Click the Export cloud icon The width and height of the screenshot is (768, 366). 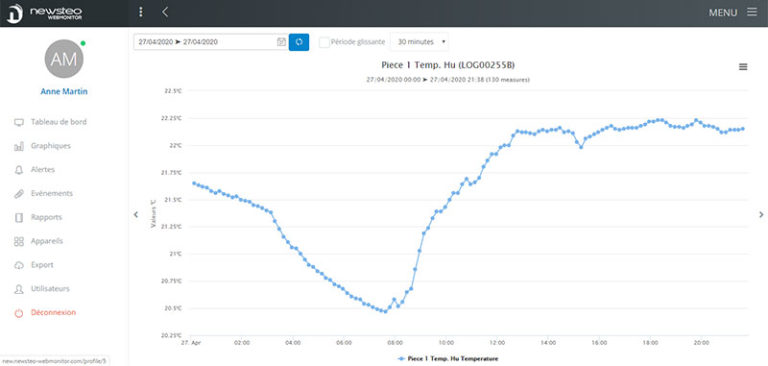point(19,266)
